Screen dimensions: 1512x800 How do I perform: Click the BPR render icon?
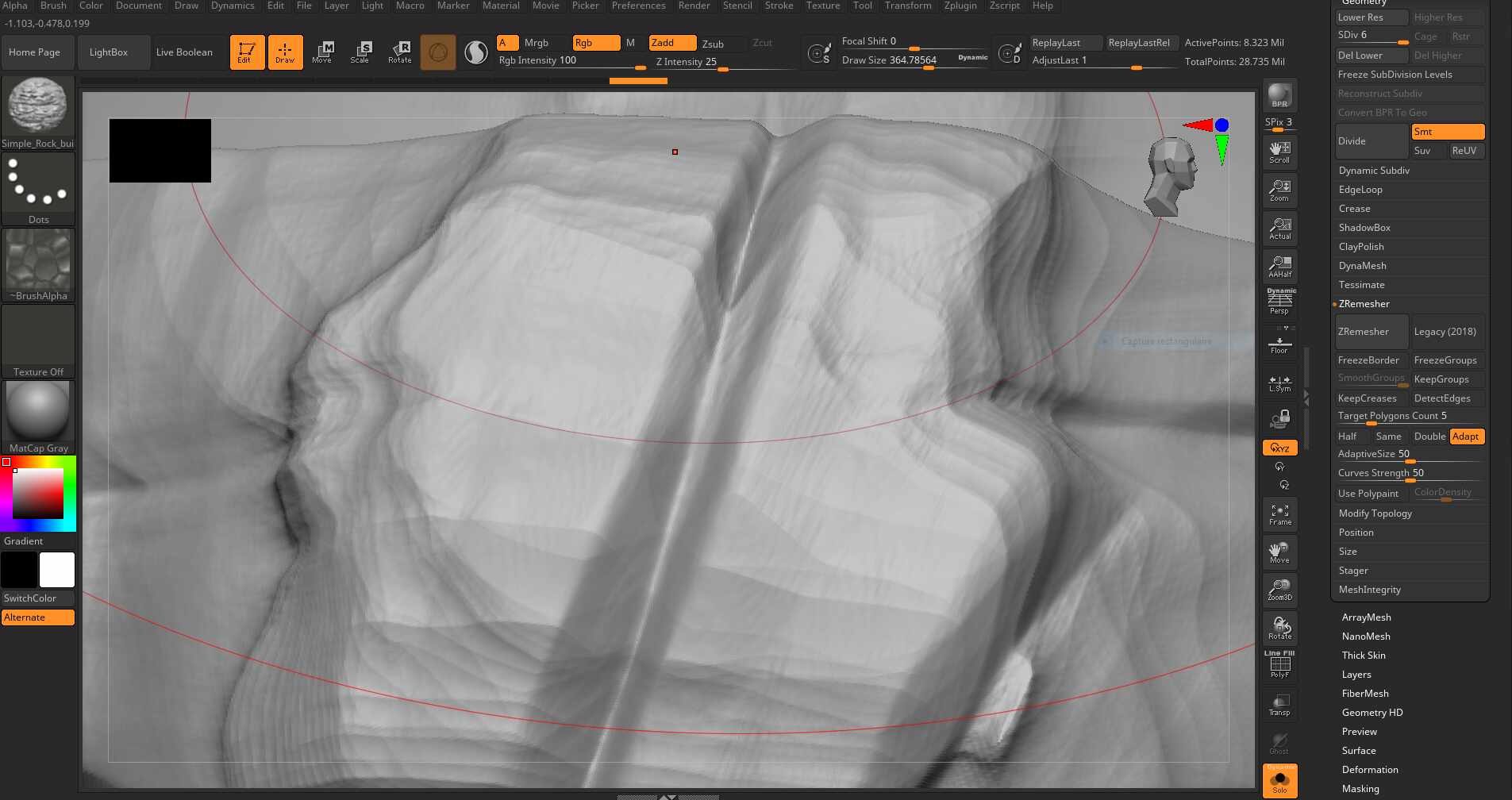(1279, 96)
